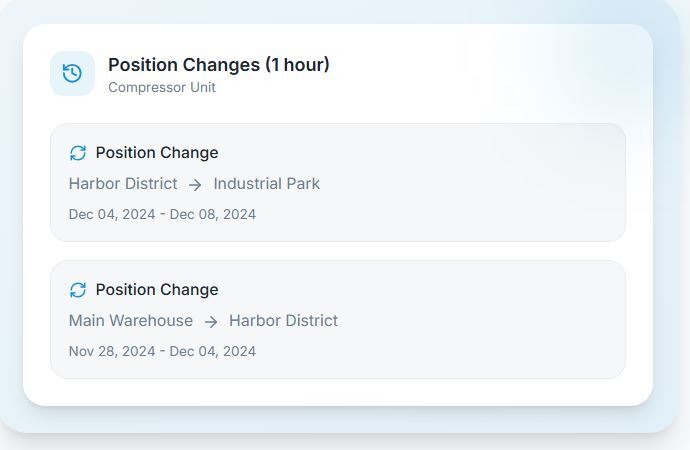This screenshot has height=450, width=690.
Task: Click the "Compressor Unit" subtitle
Action: (162, 88)
